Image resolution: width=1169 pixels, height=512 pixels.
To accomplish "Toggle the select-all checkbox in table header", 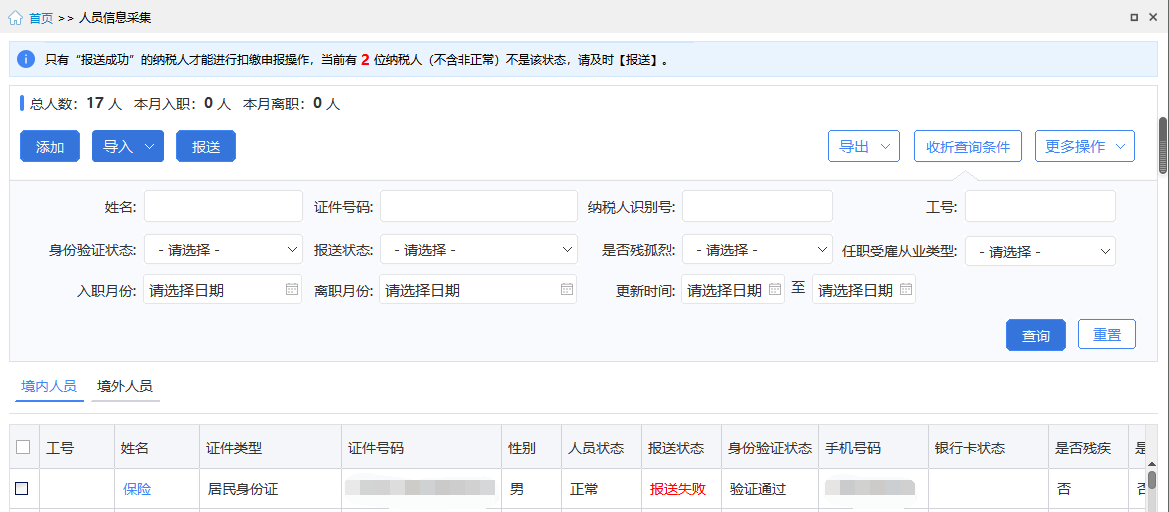I will [23, 446].
